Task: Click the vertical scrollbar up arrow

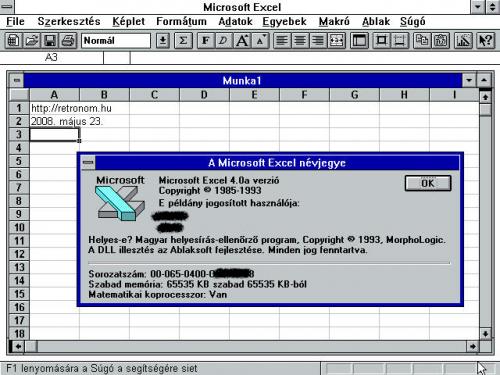Action: tap(485, 97)
